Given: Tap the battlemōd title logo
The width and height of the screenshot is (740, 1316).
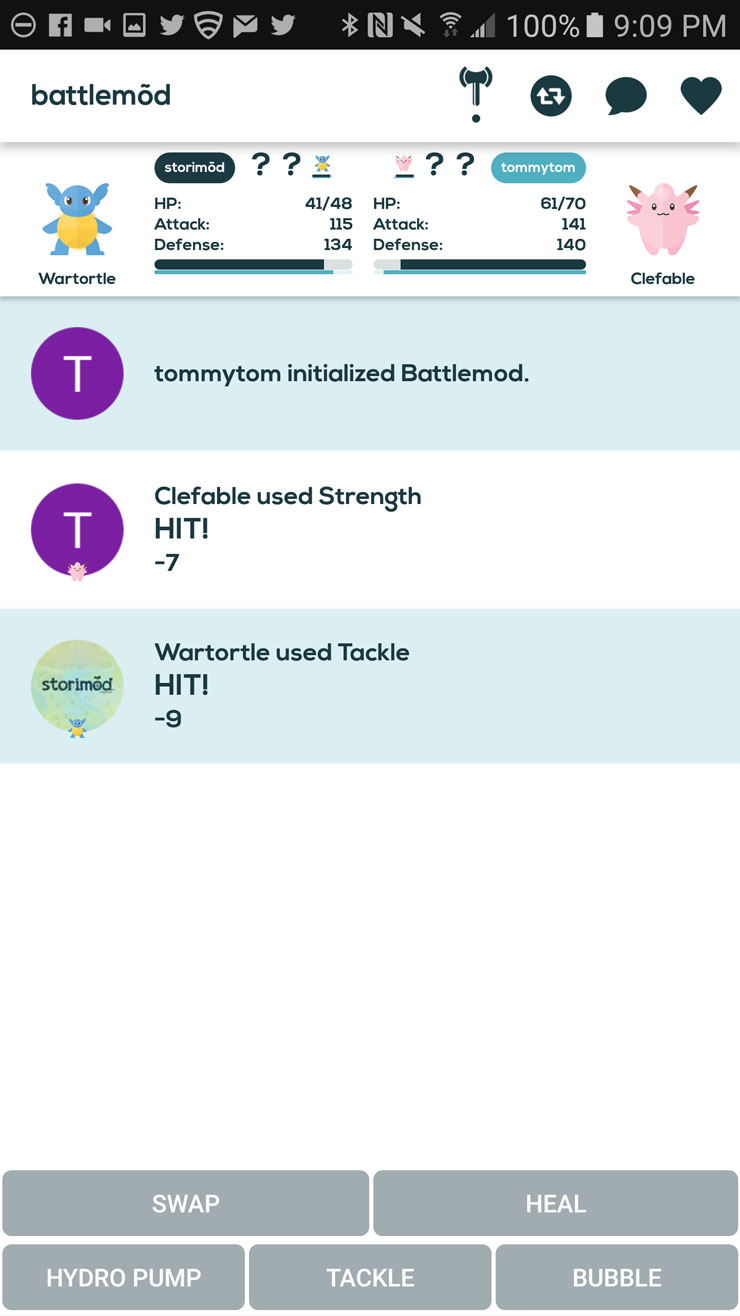Looking at the screenshot, I should tap(101, 95).
